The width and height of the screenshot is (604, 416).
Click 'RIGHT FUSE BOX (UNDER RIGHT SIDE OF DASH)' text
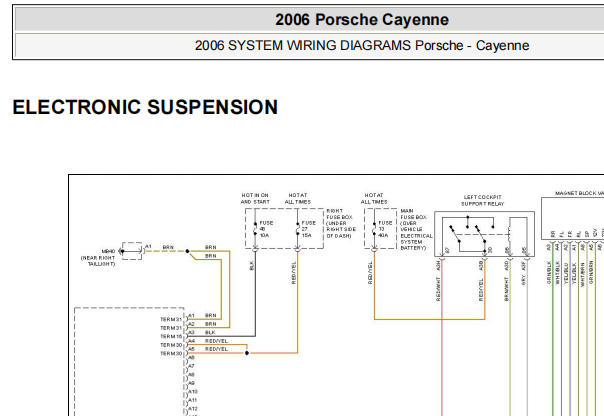[x=341, y=223]
